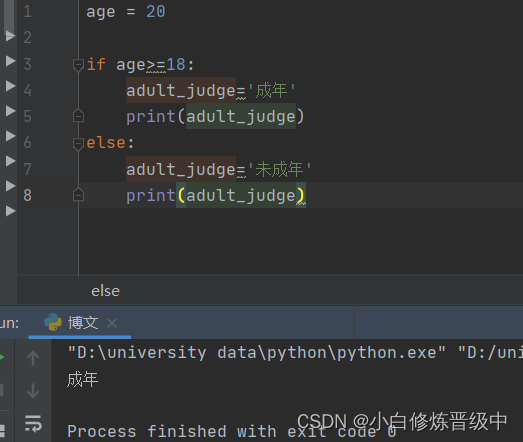The height and width of the screenshot is (442, 523).
Task: Click line number 1 in gutter
Action: point(27,12)
